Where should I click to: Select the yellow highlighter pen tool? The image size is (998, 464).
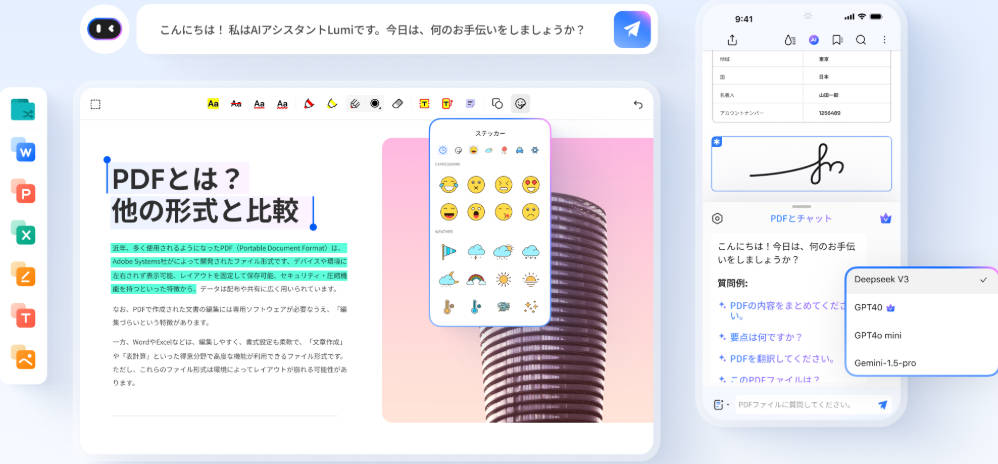tap(332, 103)
